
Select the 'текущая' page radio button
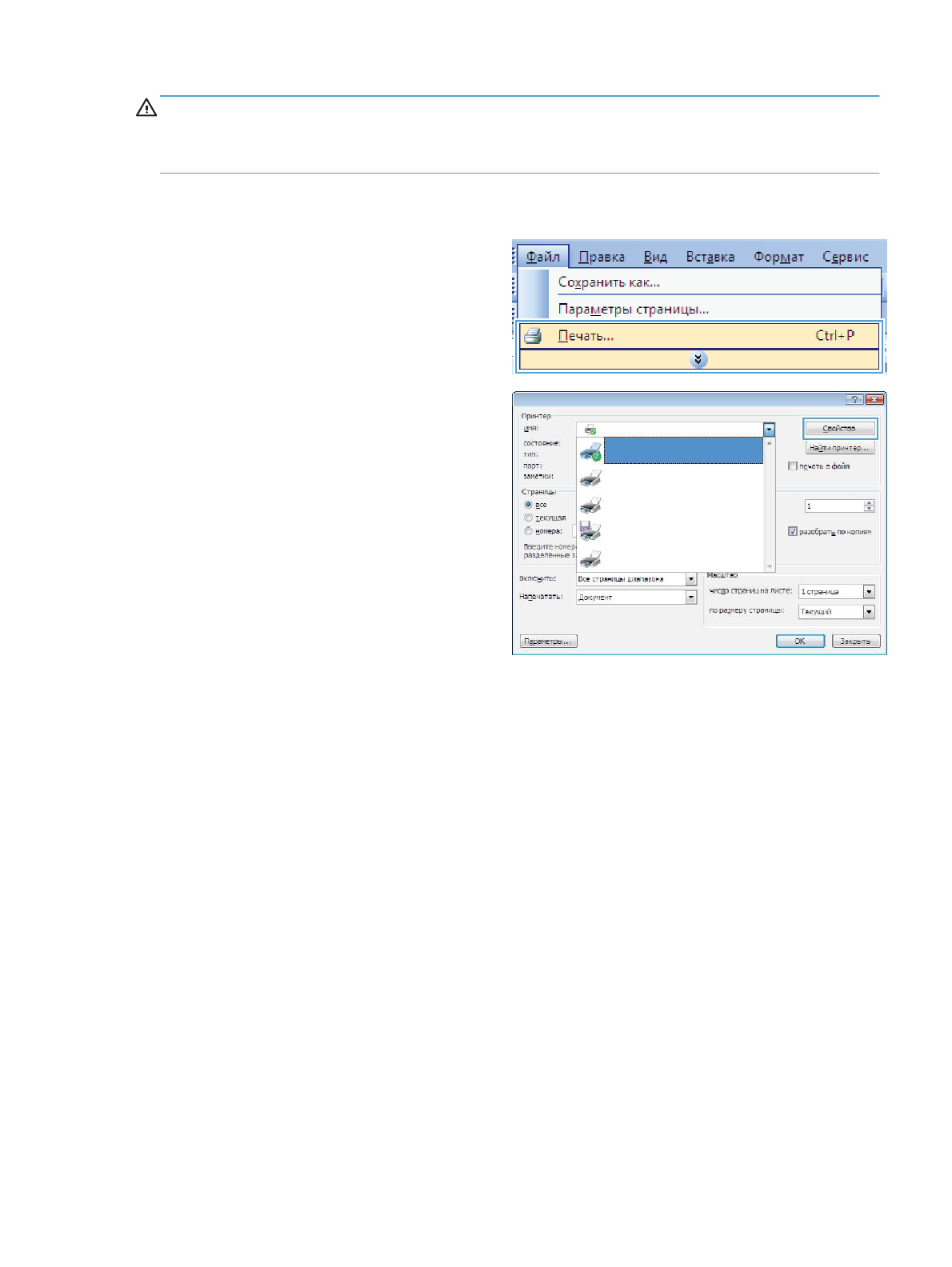pyautogui.click(x=528, y=518)
